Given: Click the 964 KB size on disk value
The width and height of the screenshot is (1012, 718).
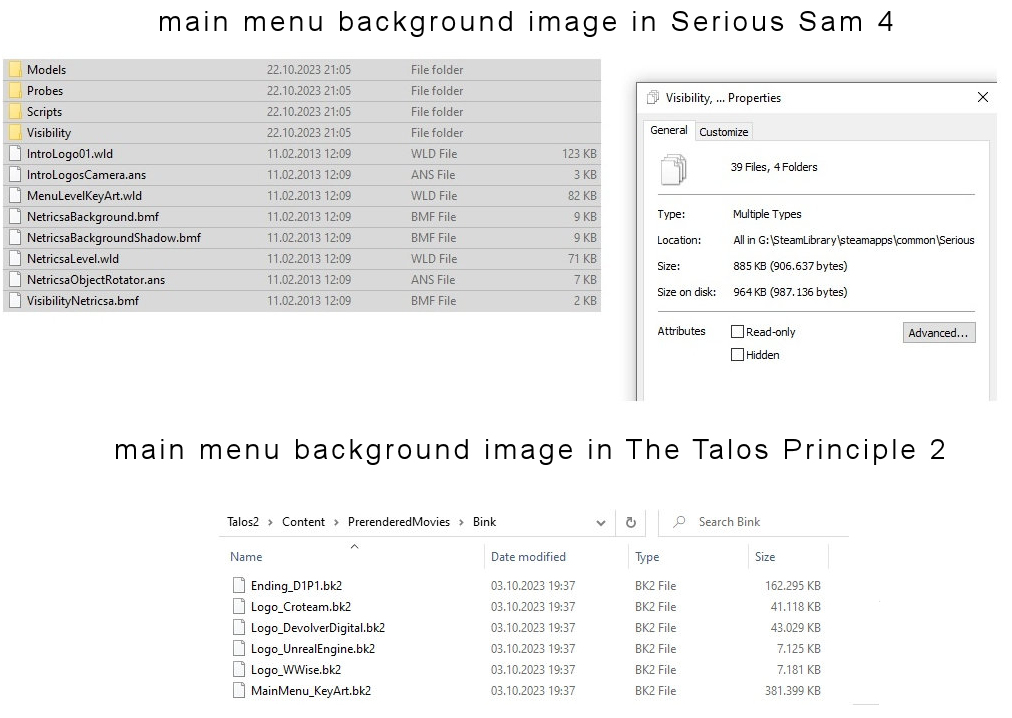Looking at the screenshot, I should tap(790, 292).
